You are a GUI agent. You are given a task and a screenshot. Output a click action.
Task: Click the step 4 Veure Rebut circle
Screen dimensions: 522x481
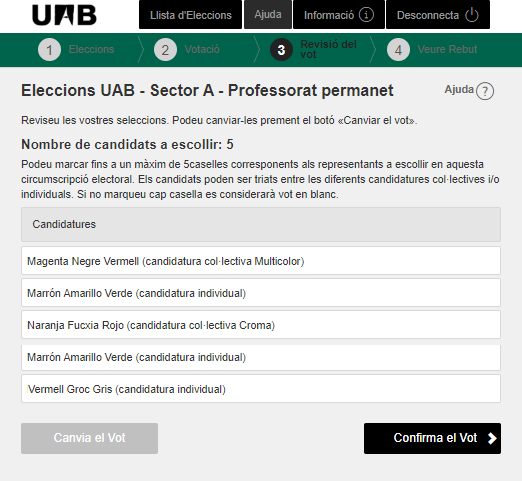pyautogui.click(x=398, y=50)
